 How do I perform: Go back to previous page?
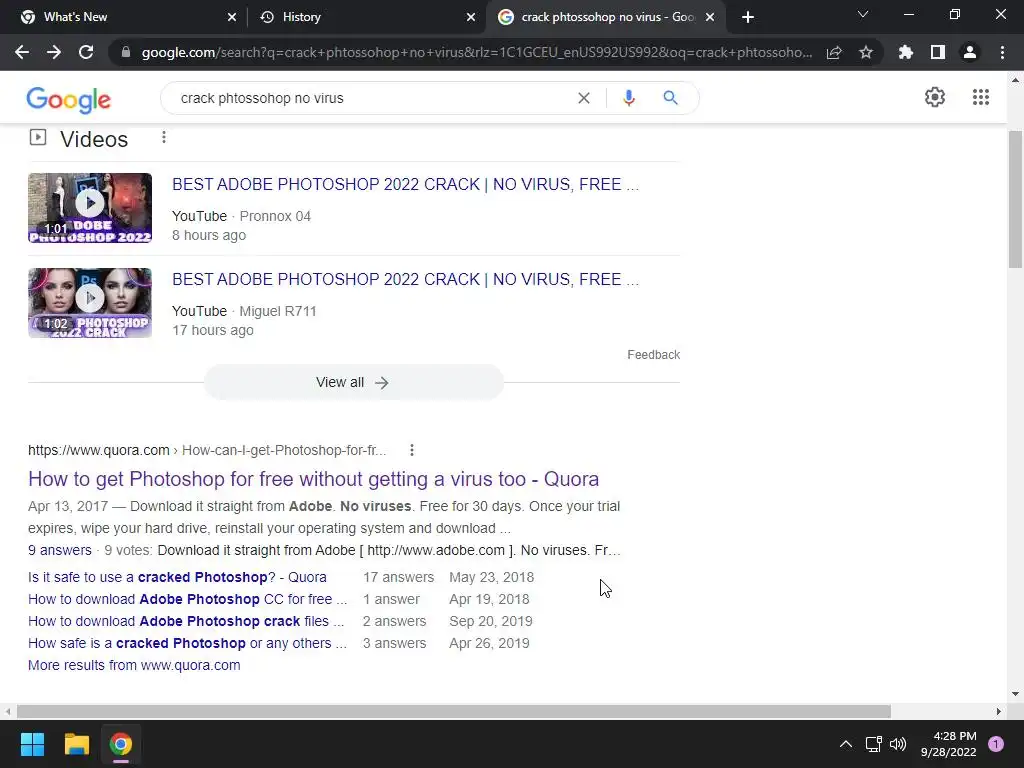coord(22,52)
